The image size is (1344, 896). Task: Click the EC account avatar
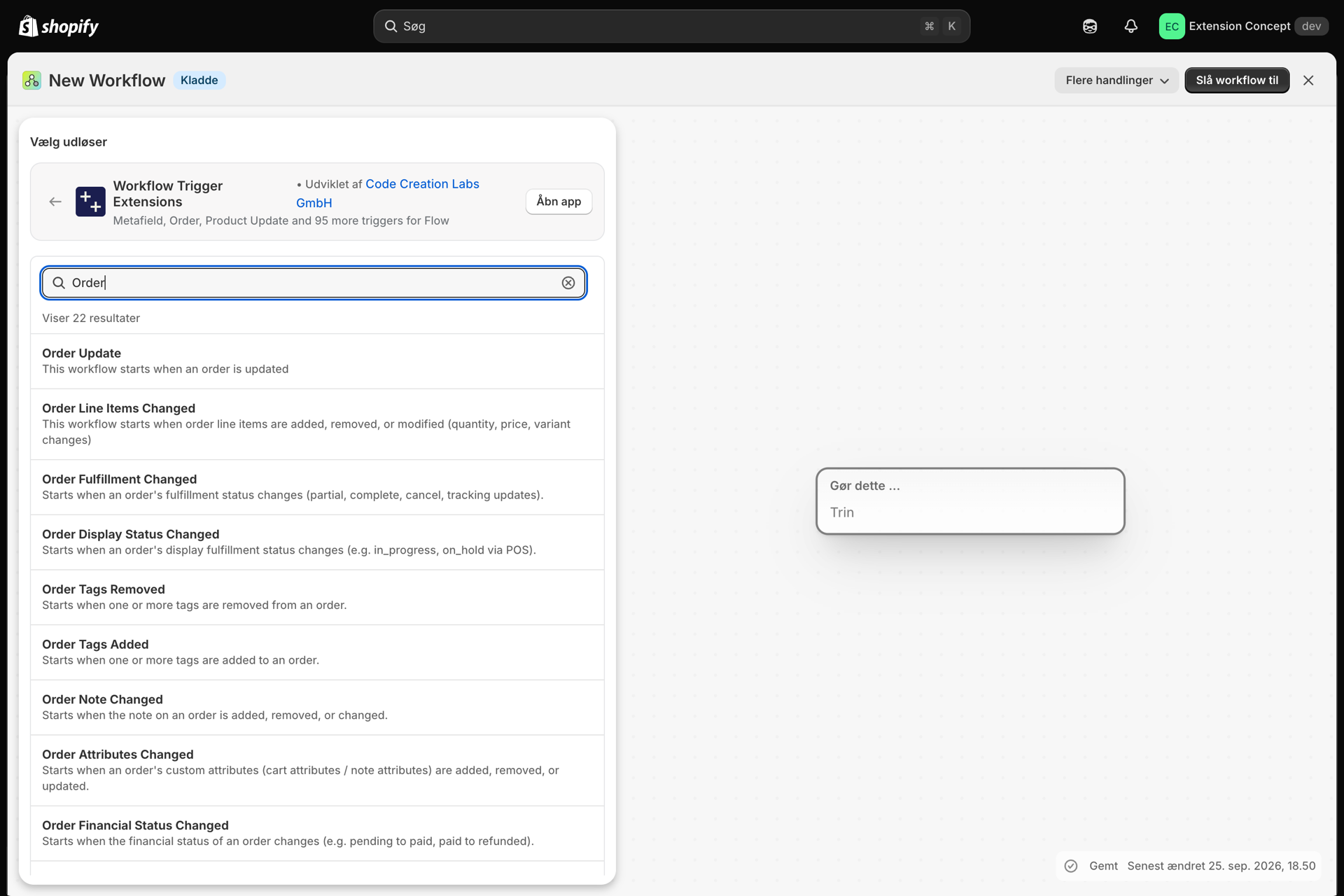[1171, 26]
